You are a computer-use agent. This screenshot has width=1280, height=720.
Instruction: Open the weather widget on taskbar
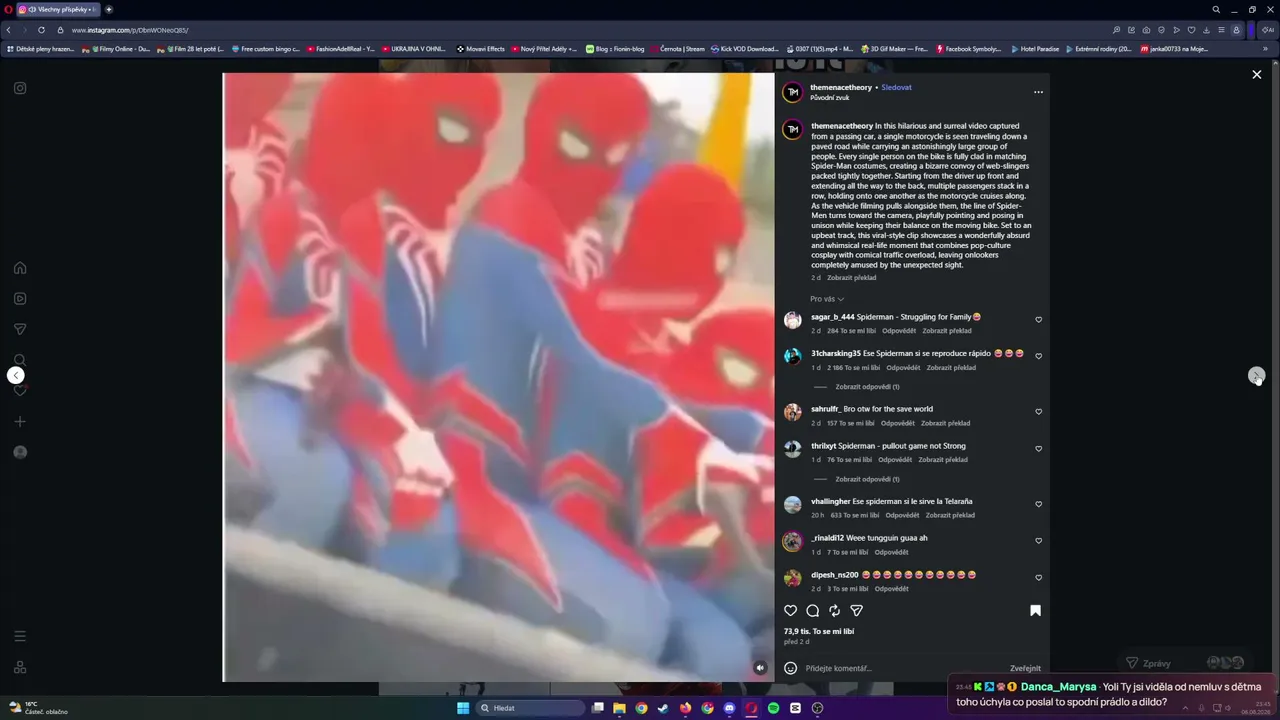(x=38, y=708)
